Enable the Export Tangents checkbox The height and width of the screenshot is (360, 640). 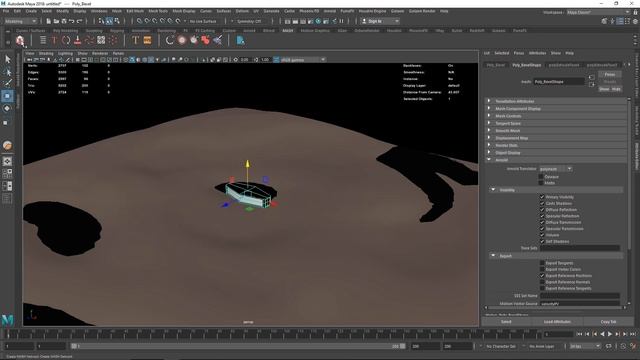click(x=542, y=263)
